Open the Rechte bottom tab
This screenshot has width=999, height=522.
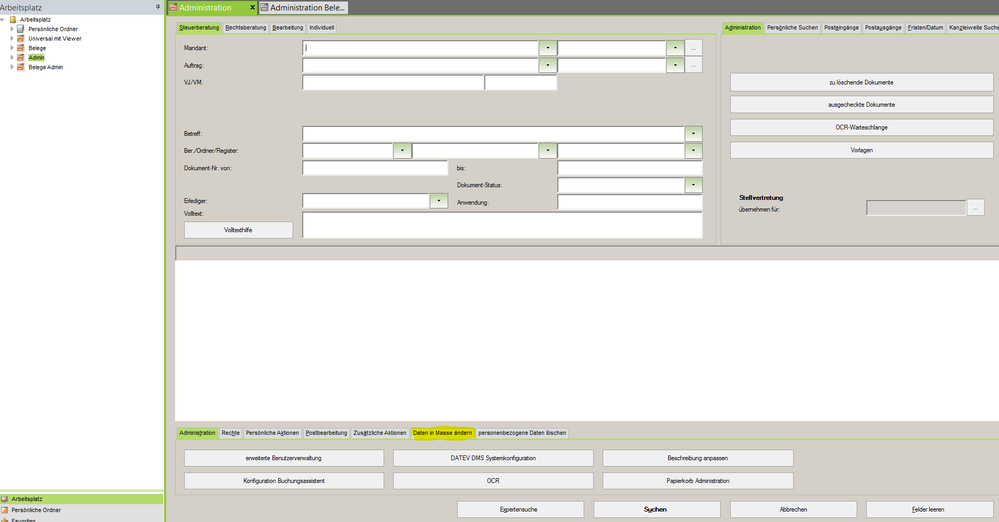[231, 433]
